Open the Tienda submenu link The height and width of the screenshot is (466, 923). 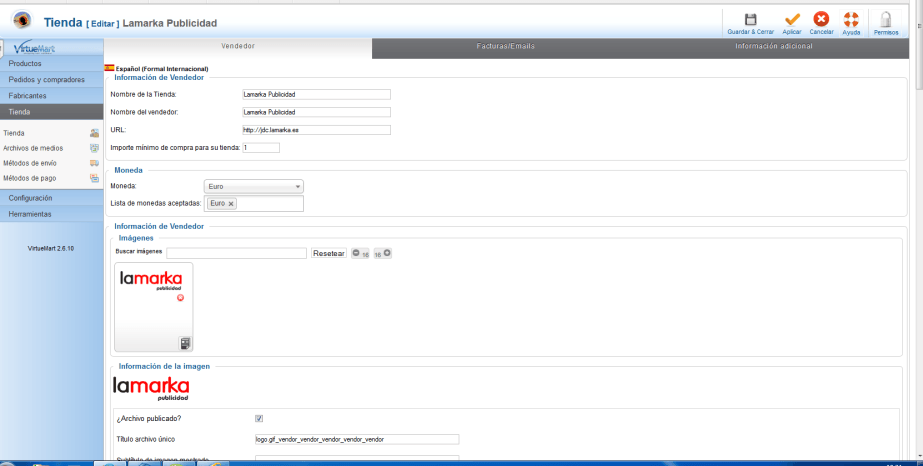tap(14, 134)
